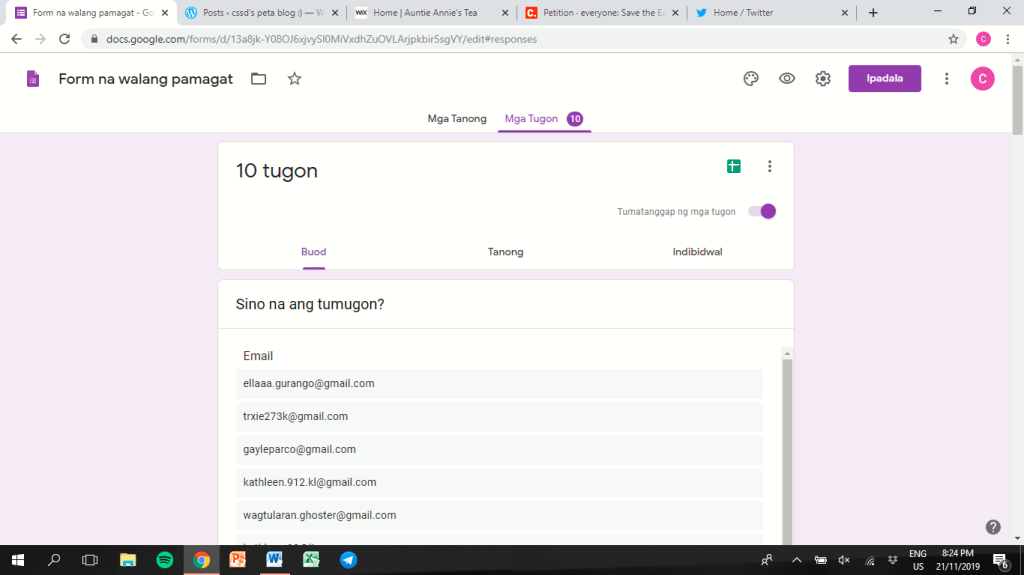Show hidden system tray icons
Image resolution: width=1024 pixels, height=575 pixels.
coord(796,560)
